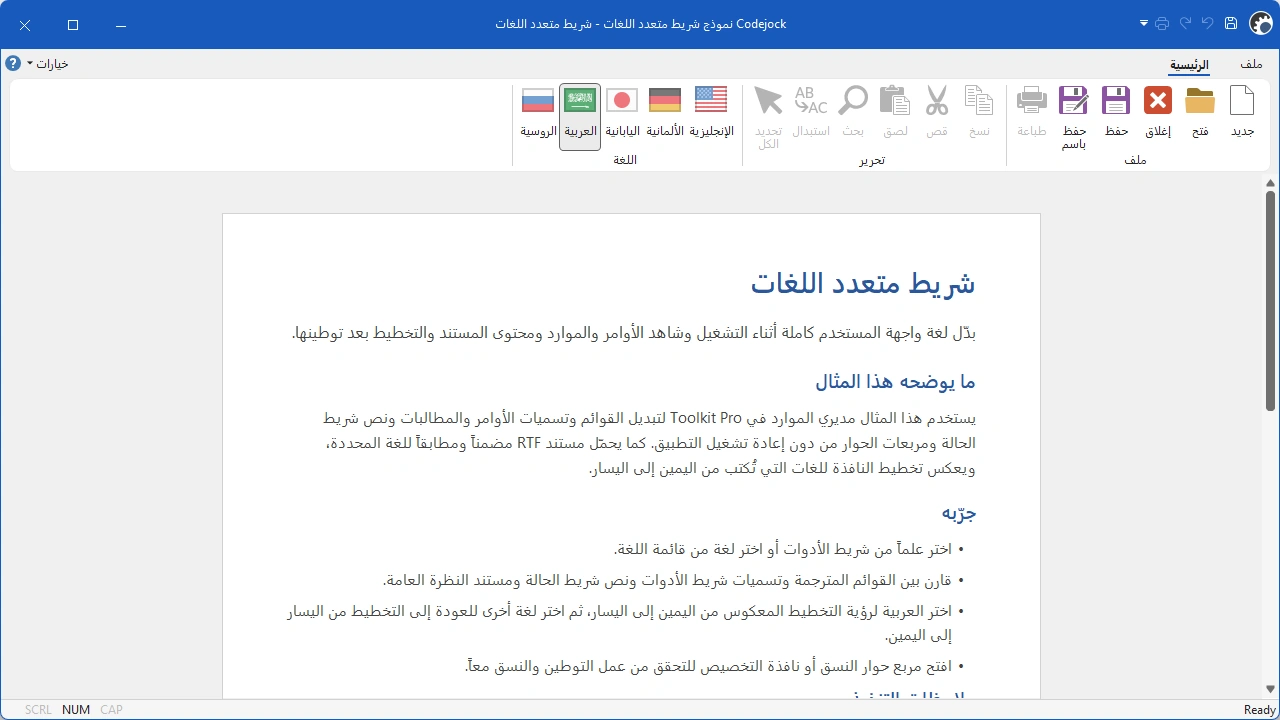This screenshot has width=1280, height=720.
Task: Click the scrollbar down arrow
Action: point(1271,689)
